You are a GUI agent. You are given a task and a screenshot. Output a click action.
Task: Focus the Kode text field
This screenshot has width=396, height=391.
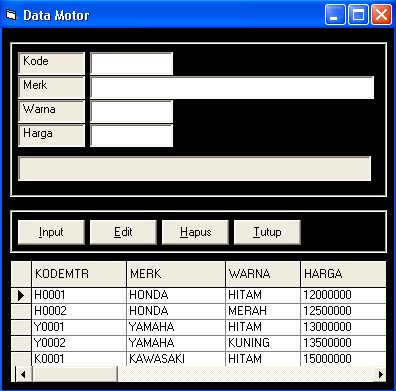tap(132, 63)
